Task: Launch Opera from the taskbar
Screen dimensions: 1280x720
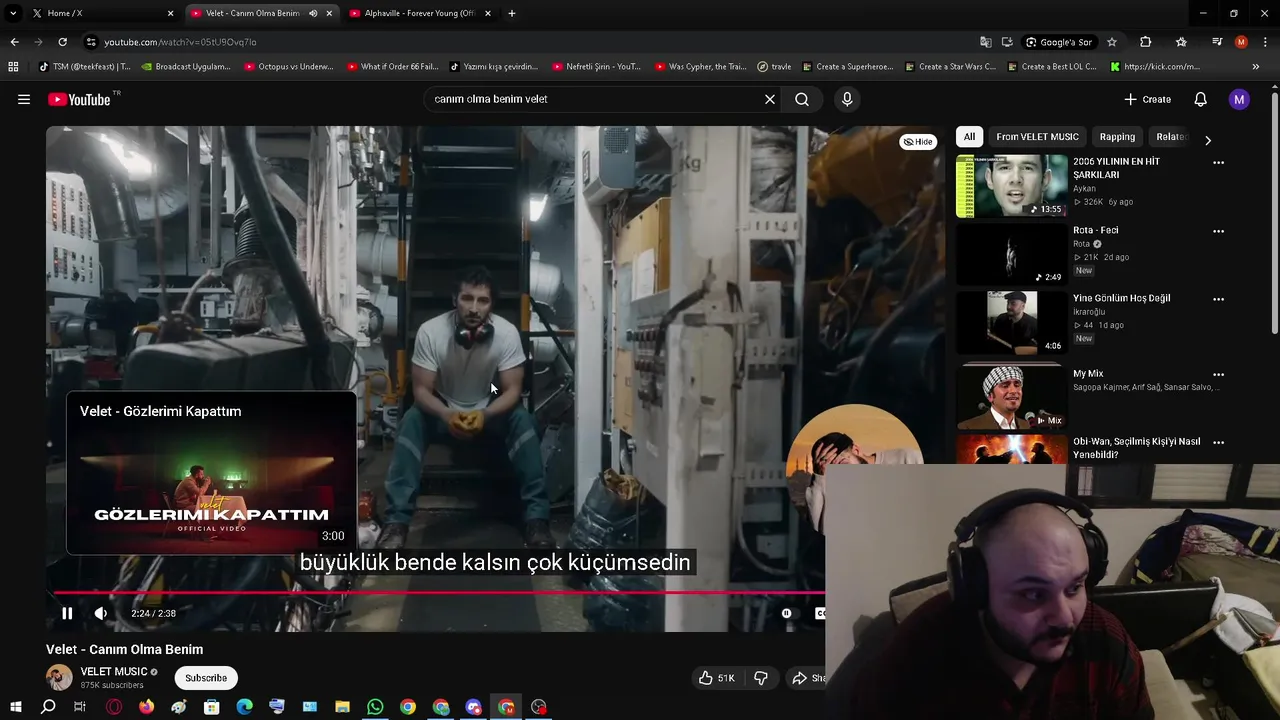Action: click(x=114, y=707)
